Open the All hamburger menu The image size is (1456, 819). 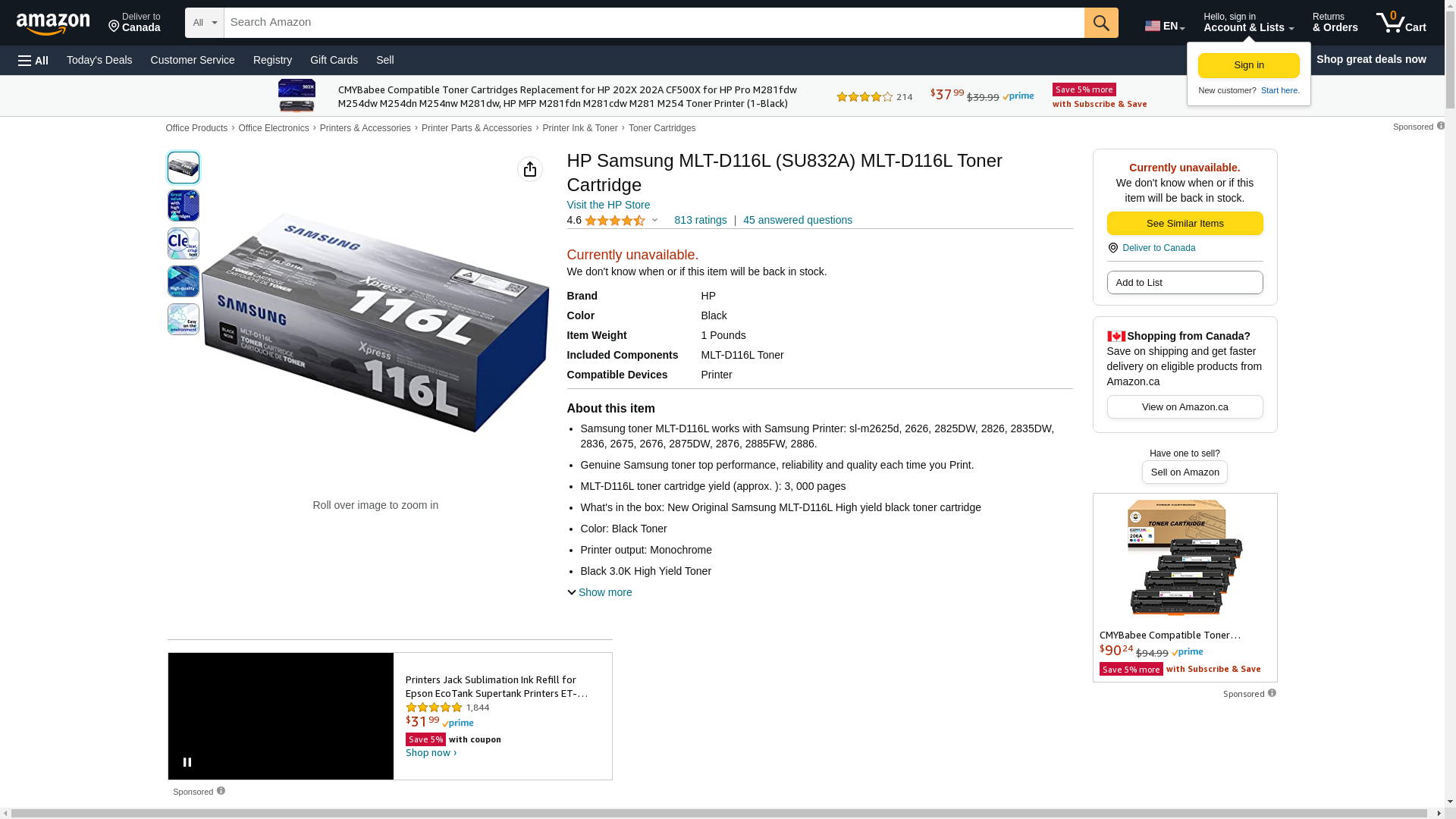click(33, 60)
